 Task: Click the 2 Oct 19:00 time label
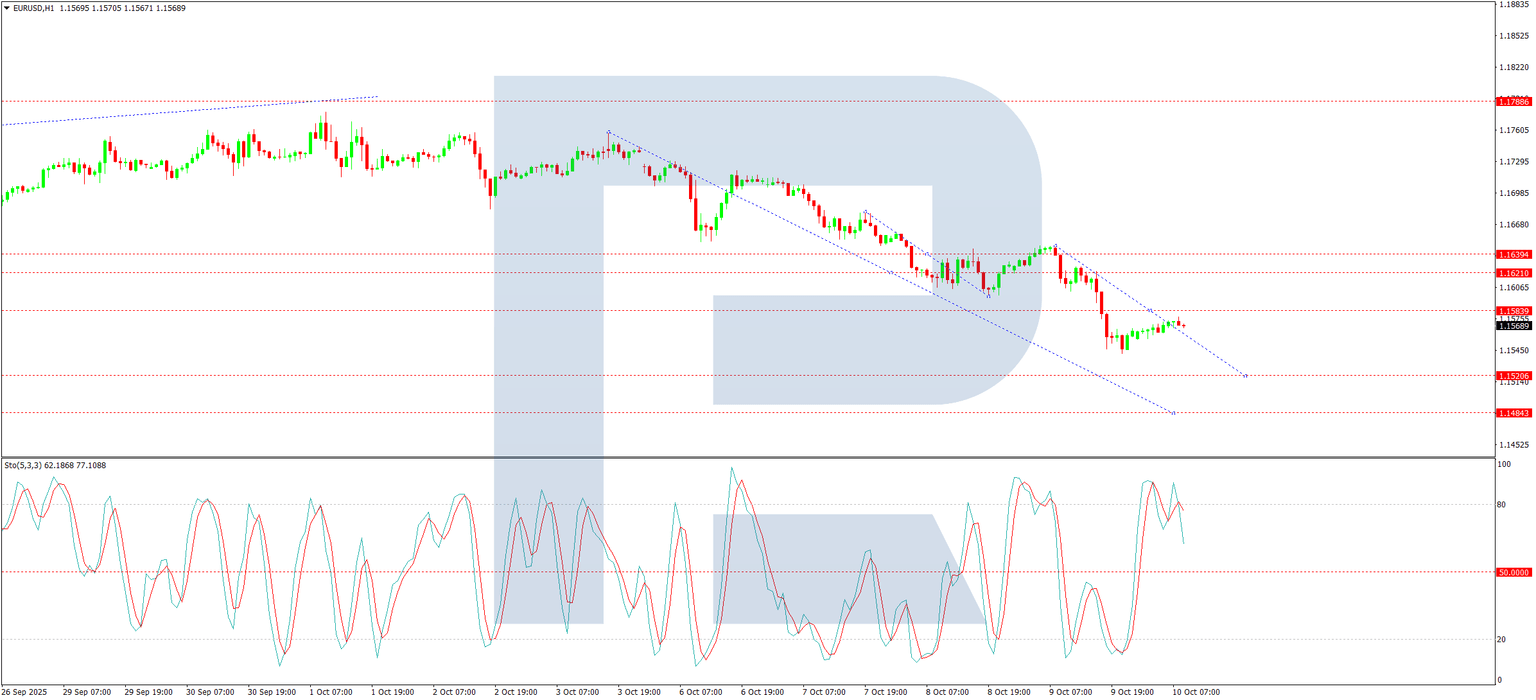518,692
